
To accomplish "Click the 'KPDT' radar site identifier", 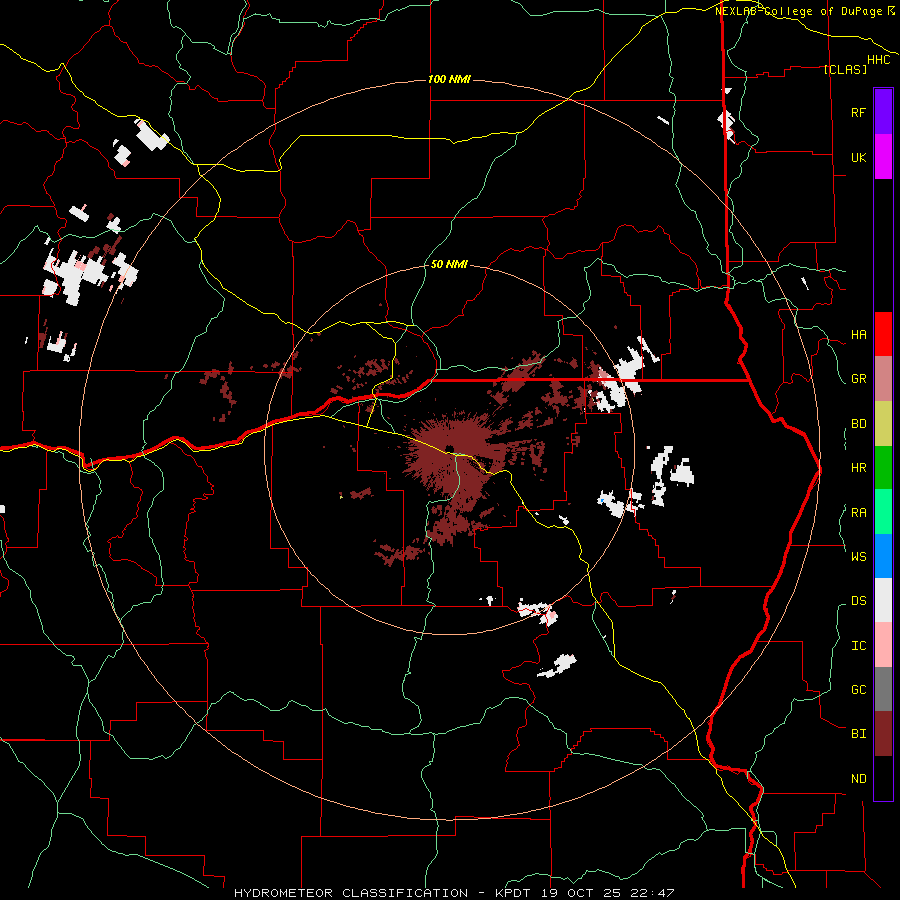I will 513,893.
